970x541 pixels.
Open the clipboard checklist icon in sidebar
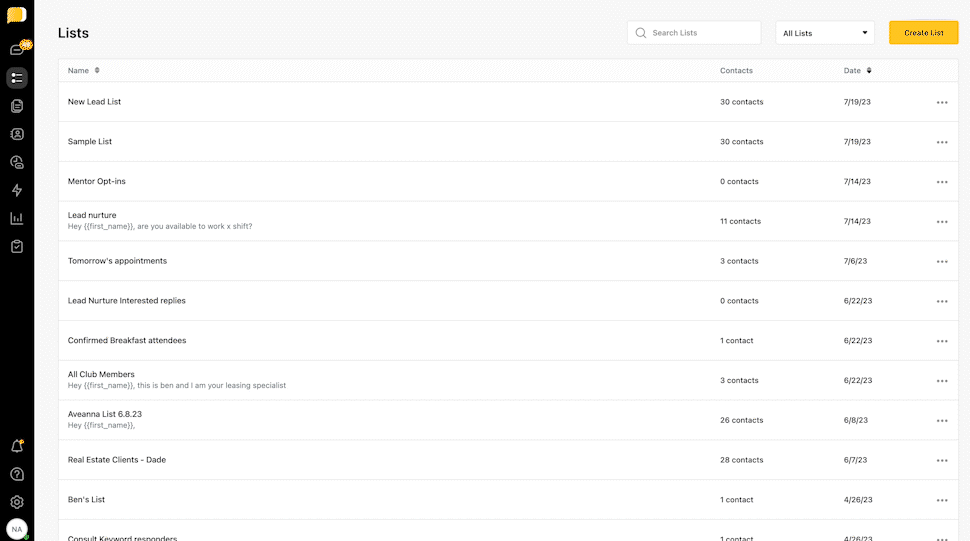coord(17,246)
